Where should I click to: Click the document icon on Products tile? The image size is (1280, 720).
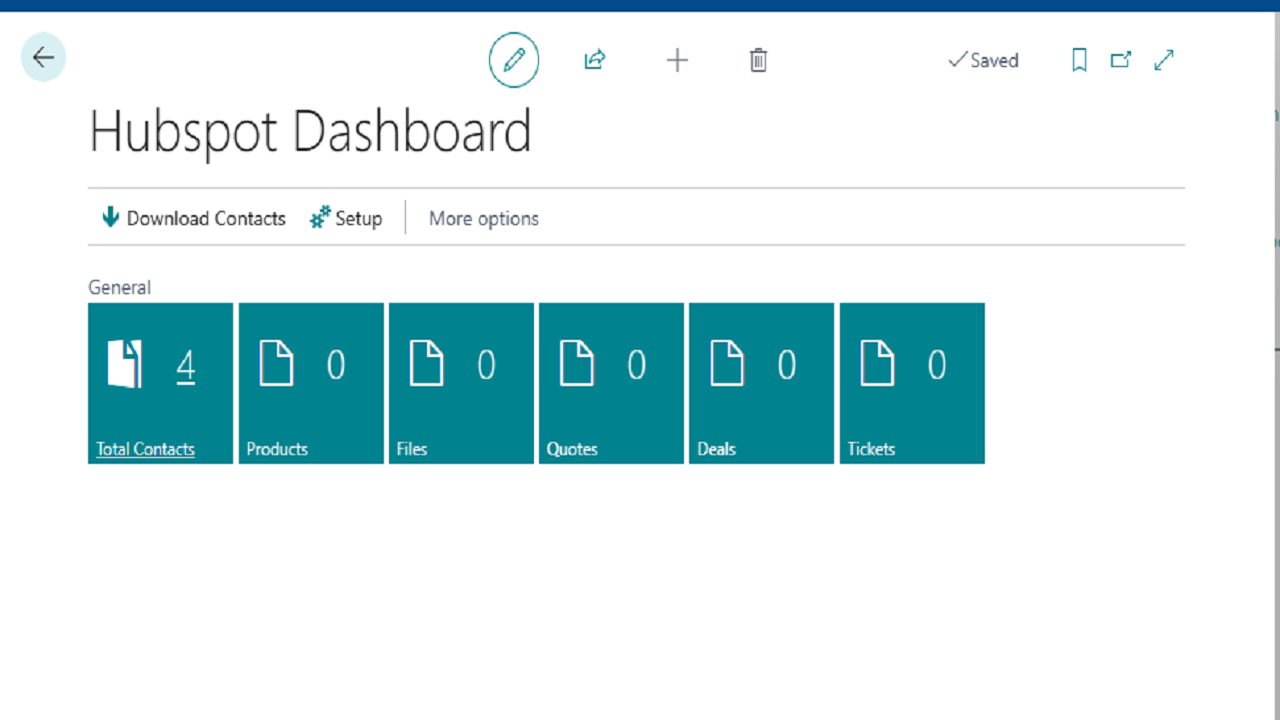(x=277, y=363)
